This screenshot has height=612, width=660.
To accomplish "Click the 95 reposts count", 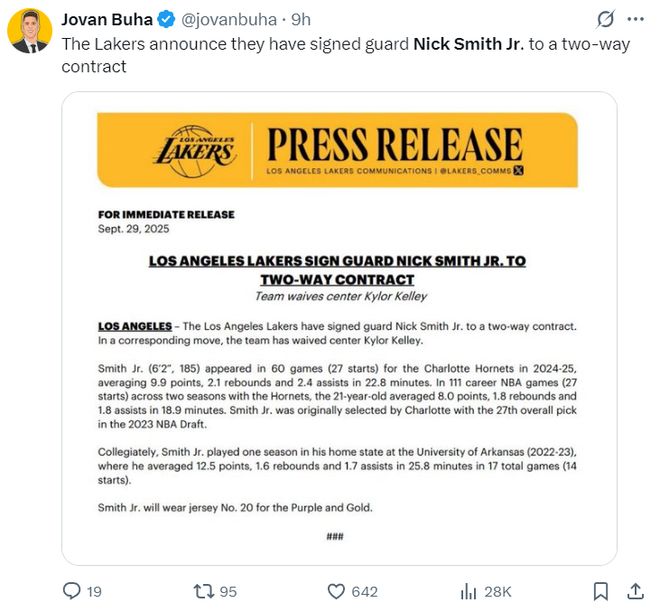I will pyautogui.click(x=227, y=592).
